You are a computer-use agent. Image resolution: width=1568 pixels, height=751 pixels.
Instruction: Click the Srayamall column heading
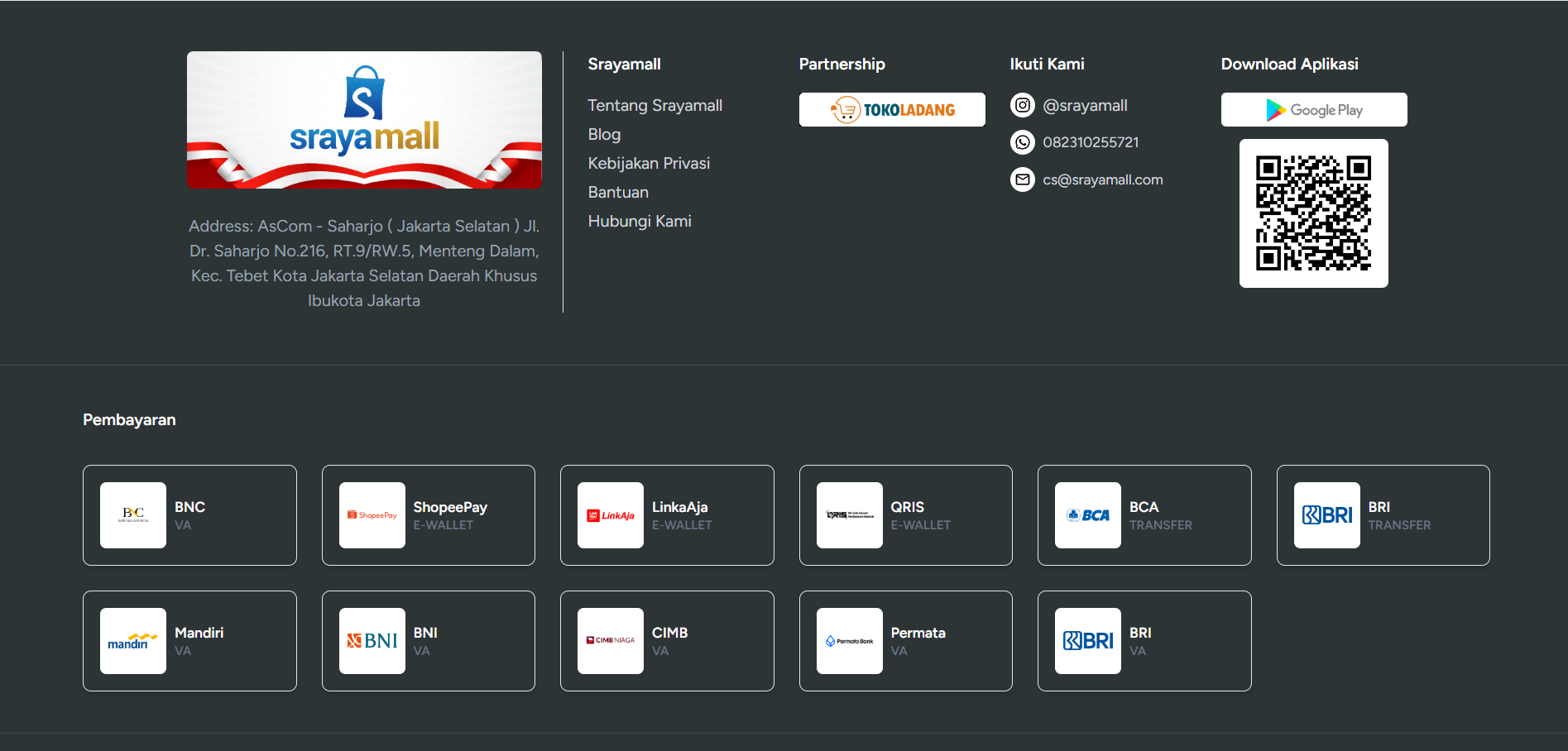624,65
